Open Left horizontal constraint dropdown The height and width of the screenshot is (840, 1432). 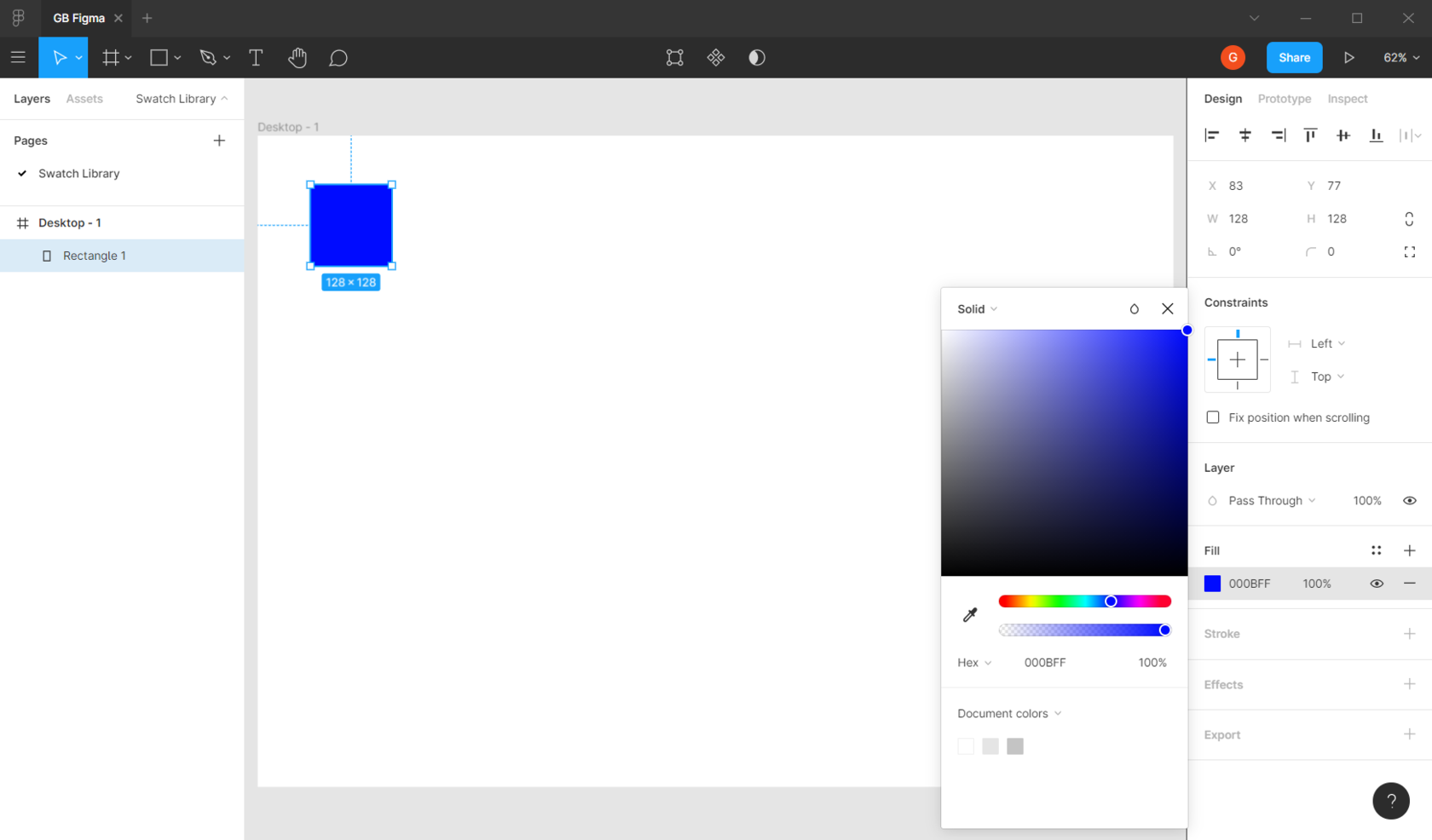pyautogui.click(x=1327, y=343)
